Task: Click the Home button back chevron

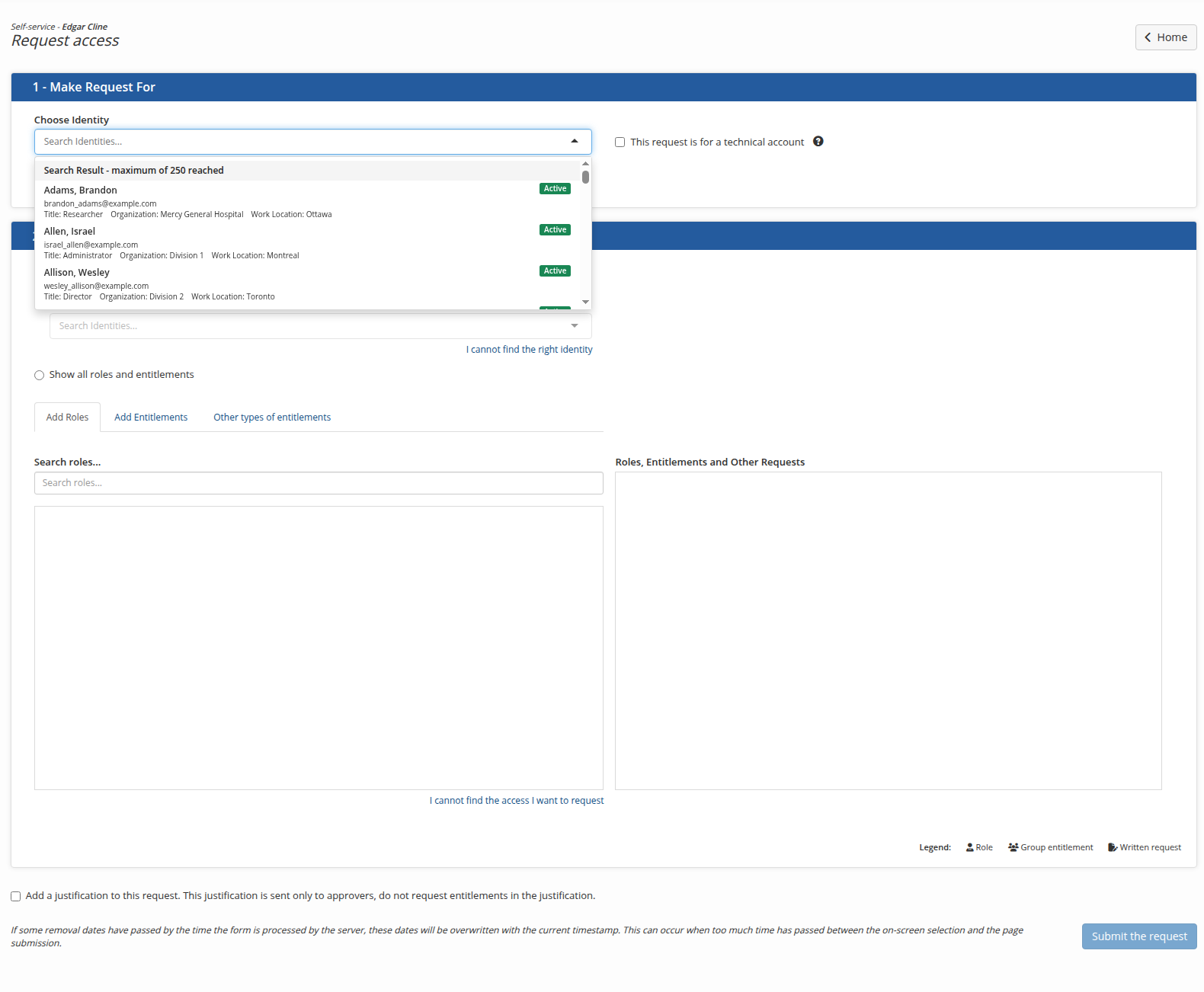Action: [1148, 37]
